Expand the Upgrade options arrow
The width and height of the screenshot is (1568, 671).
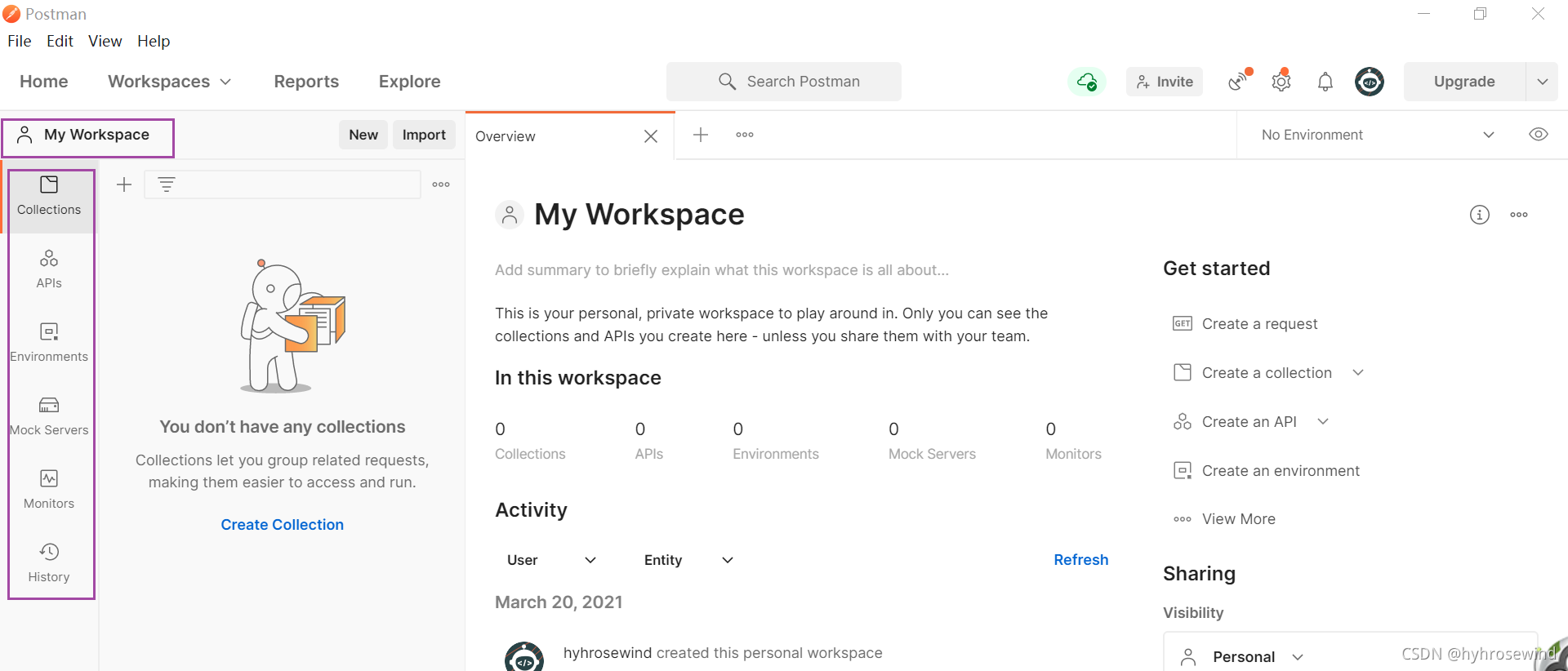(x=1543, y=82)
